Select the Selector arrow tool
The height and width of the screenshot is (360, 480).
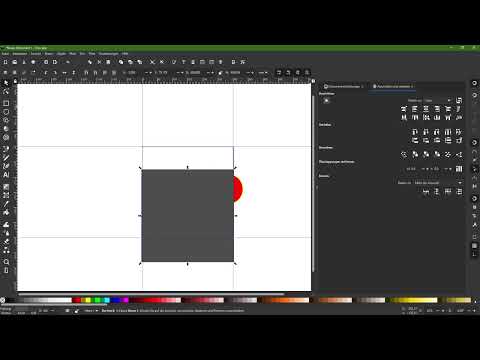tap(6, 83)
